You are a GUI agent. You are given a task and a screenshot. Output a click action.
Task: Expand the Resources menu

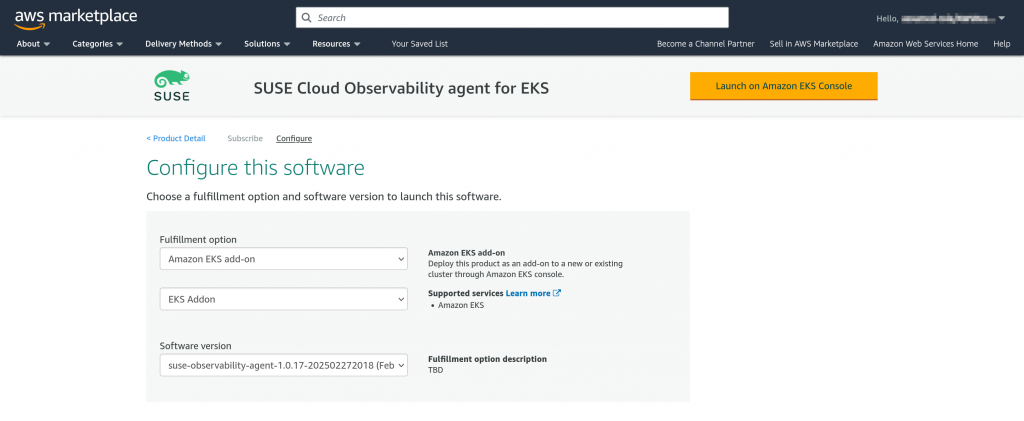point(336,44)
